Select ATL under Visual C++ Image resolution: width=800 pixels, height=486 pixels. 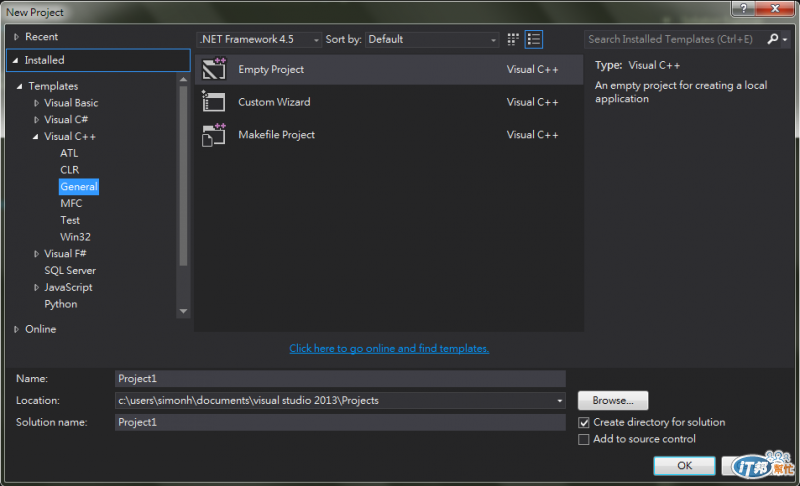pyautogui.click(x=69, y=153)
